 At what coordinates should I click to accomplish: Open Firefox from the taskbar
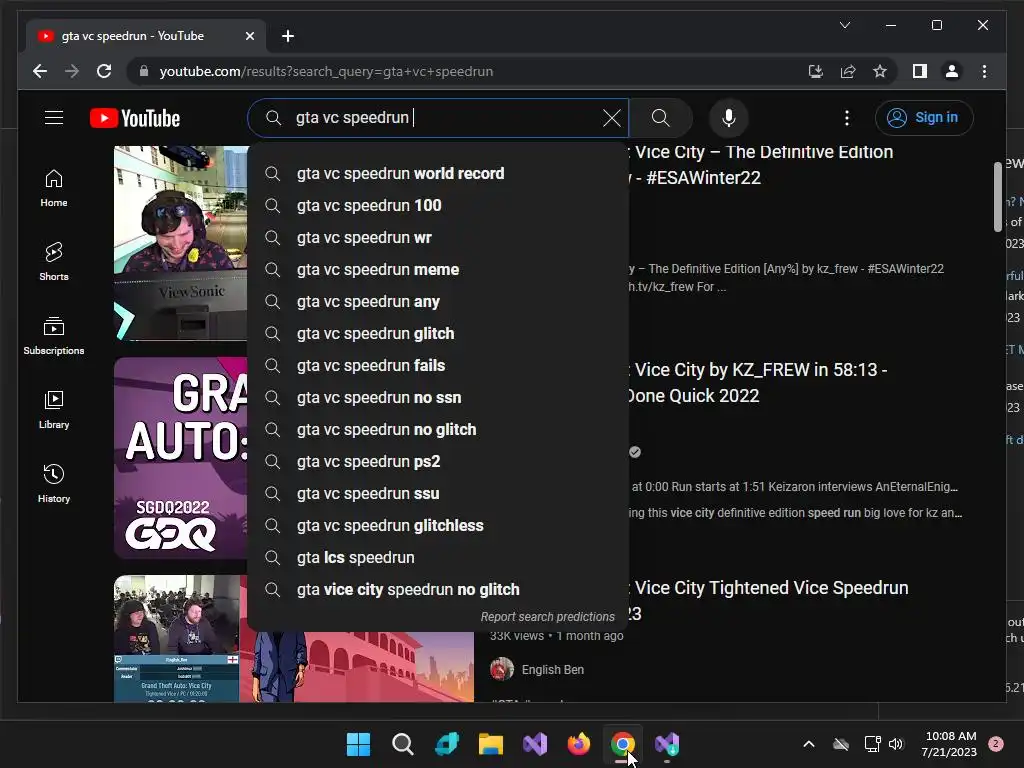[579, 744]
